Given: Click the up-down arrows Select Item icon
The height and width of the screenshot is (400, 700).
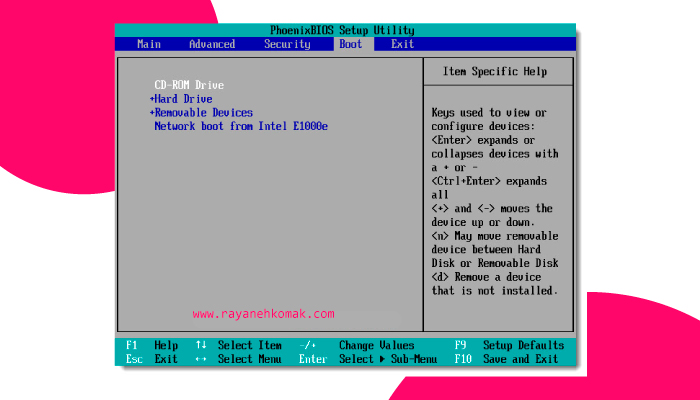Looking at the screenshot, I should (x=201, y=345).
